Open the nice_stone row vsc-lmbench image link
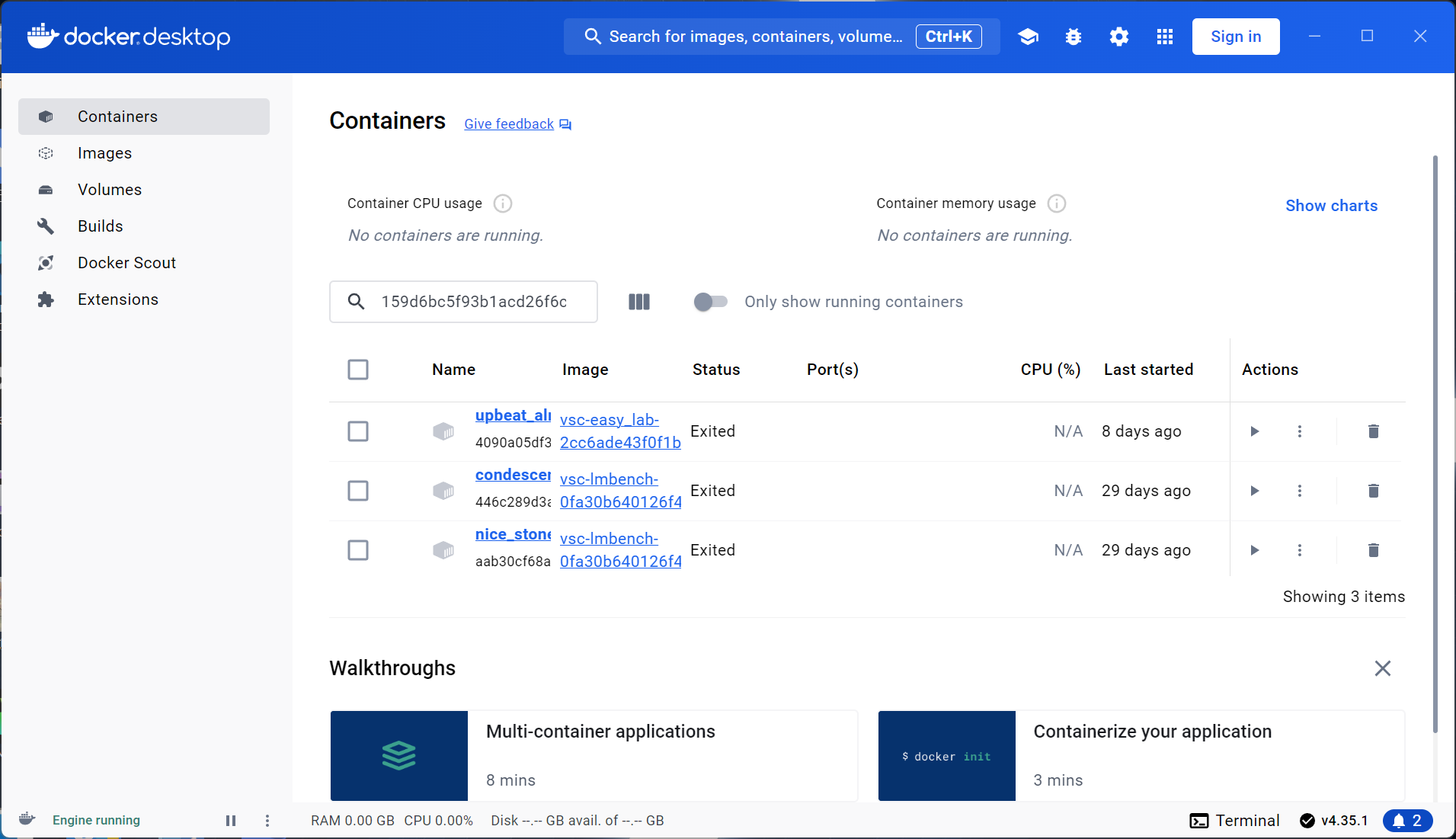Screen dimensions: 1456x839 620,550
